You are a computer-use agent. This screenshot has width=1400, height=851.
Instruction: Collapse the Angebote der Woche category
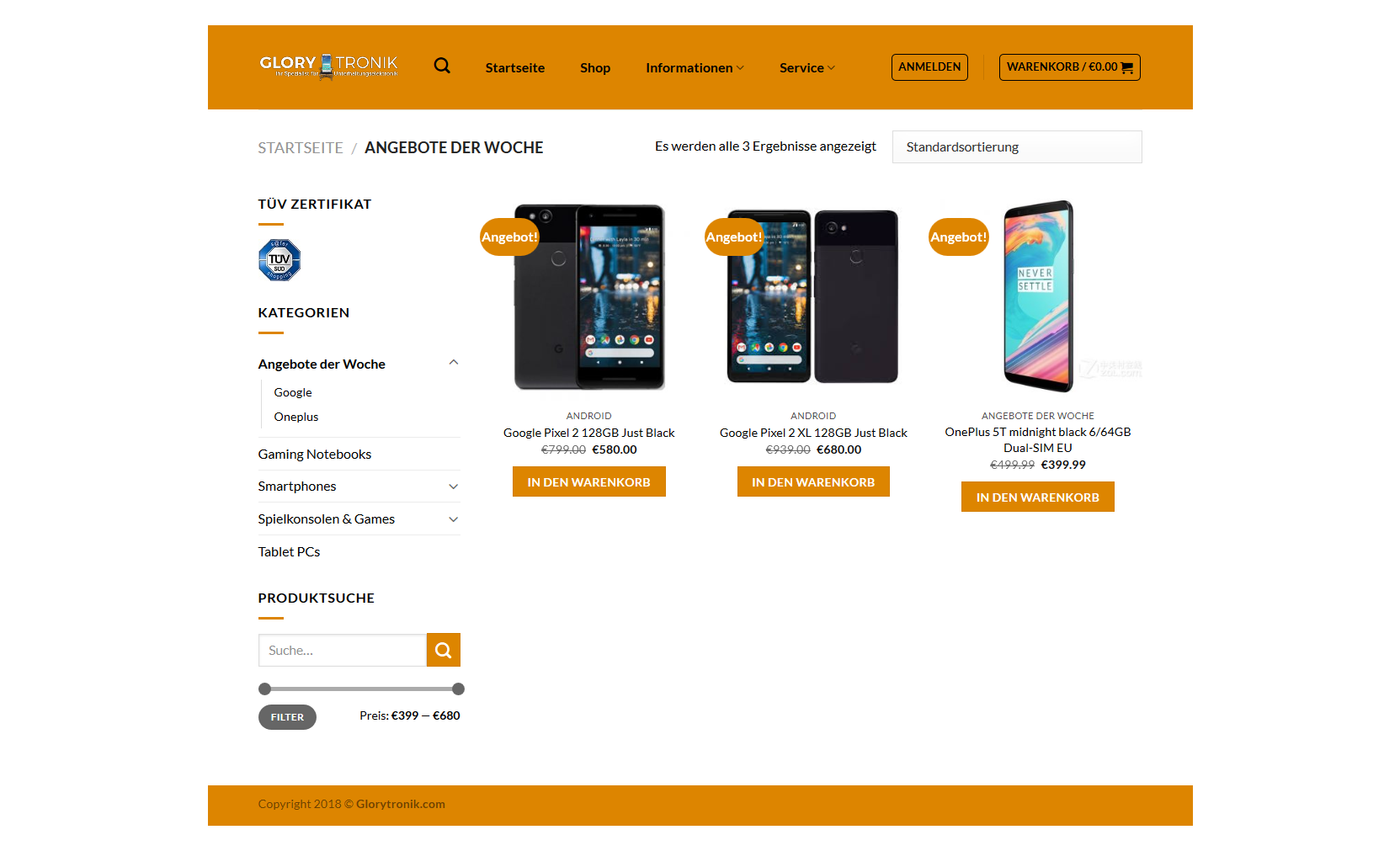tap(454, 363)
